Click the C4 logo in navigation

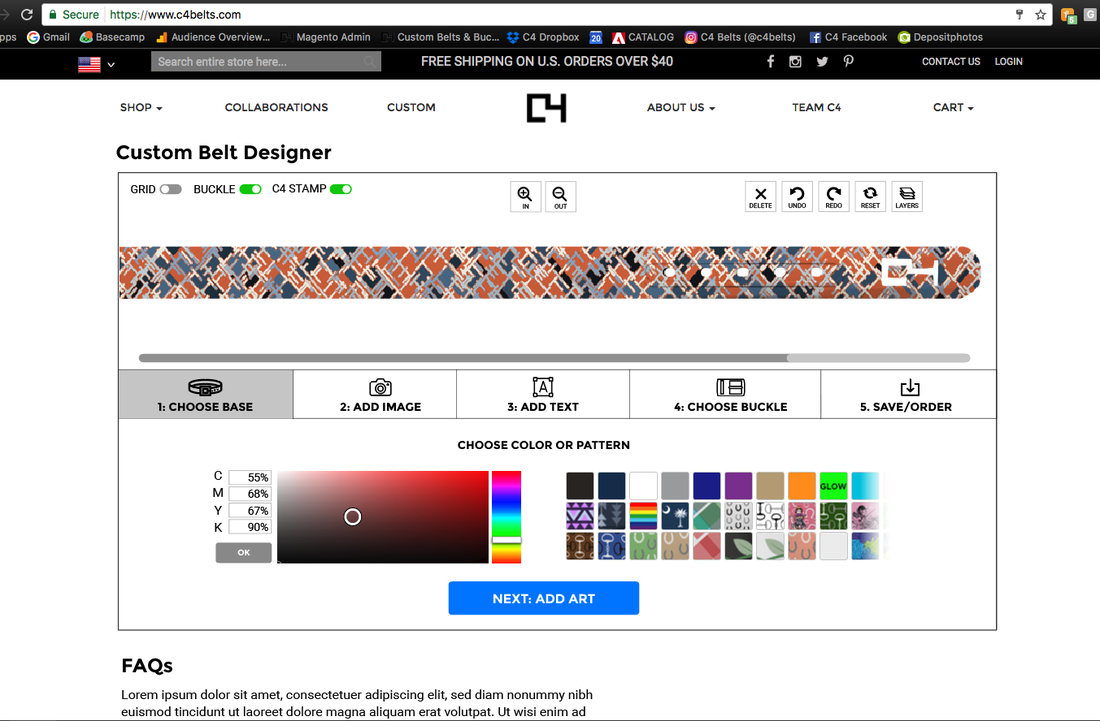pos(546,108)
